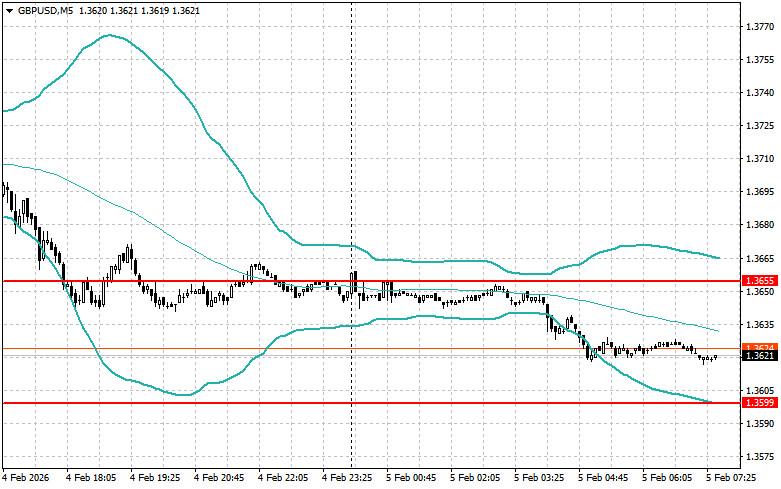Select the 1.3590 price axis value
Viewport: 781px width, 489px height.
(760, 424)
